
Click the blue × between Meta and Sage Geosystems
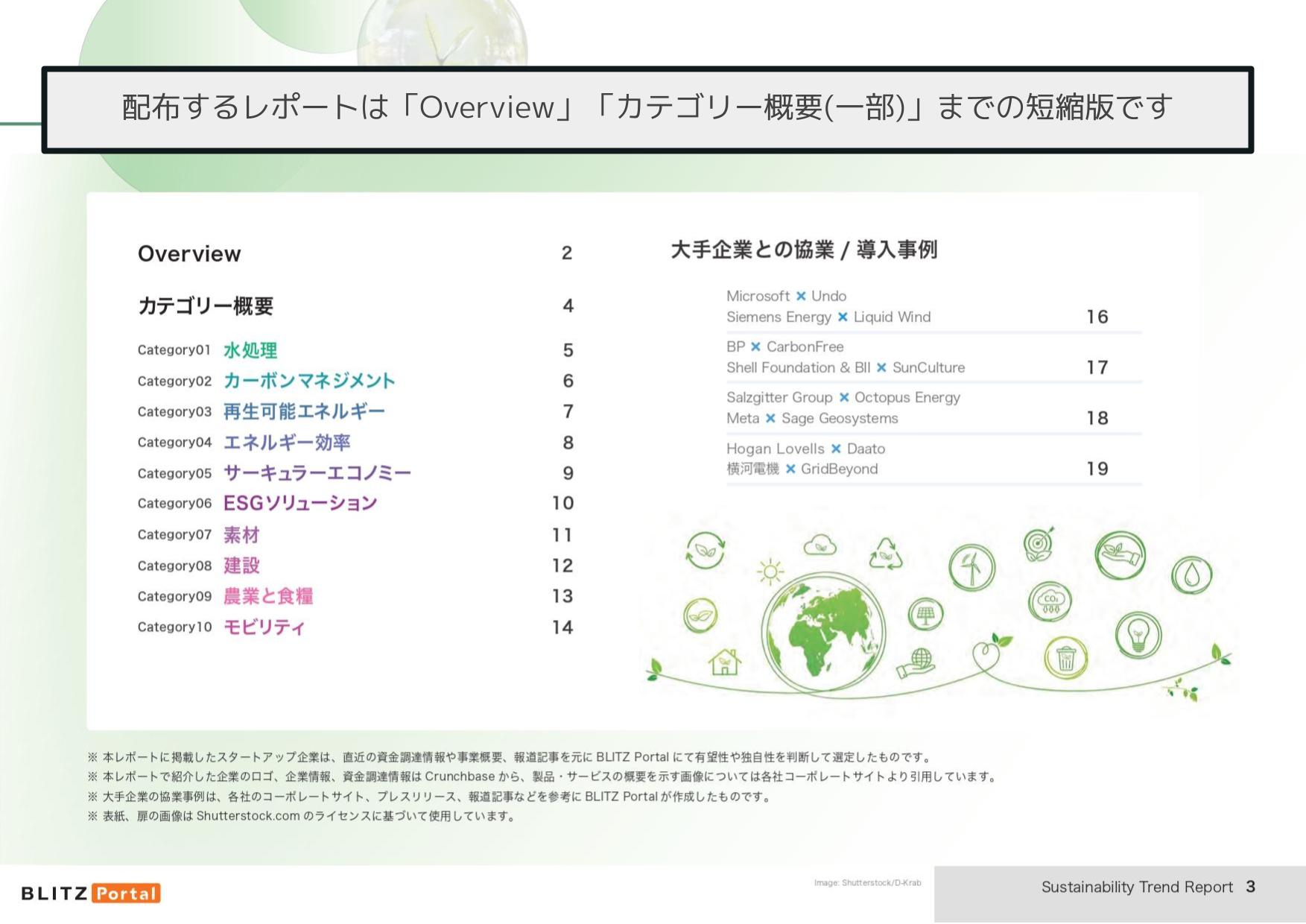pyautogui.click(x=770, y=419)
